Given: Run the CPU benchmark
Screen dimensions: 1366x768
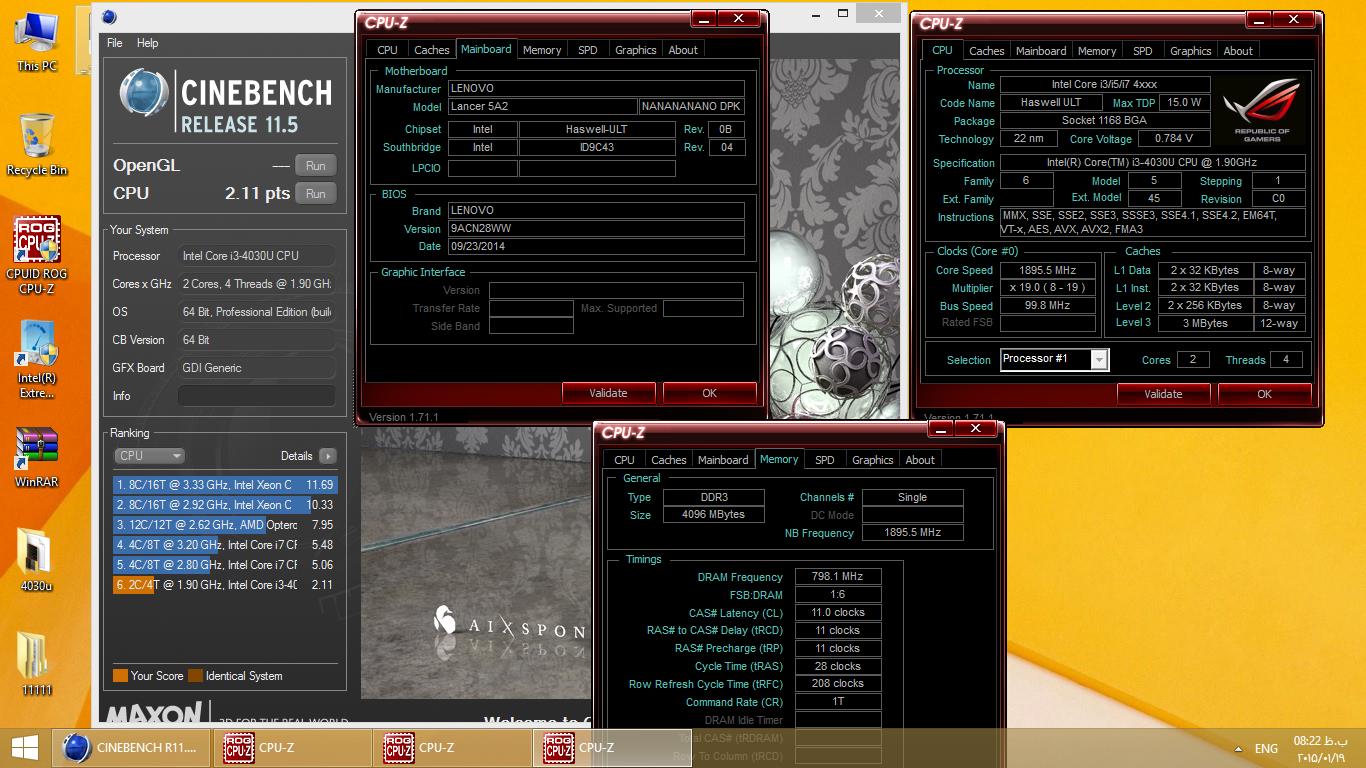Looking at the screenshot, I should click(315, 194).
